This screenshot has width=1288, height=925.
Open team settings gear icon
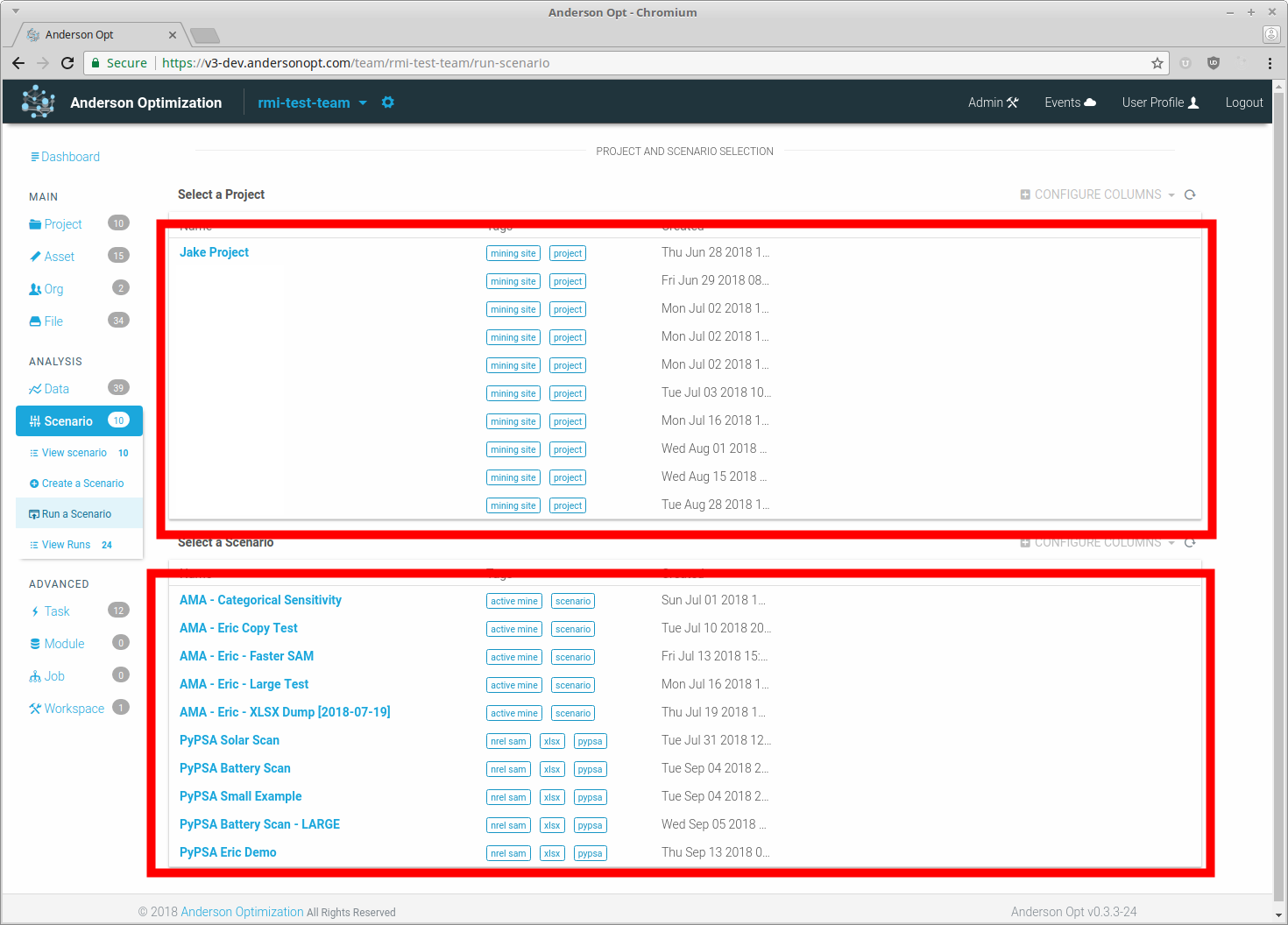pos(388,102)
